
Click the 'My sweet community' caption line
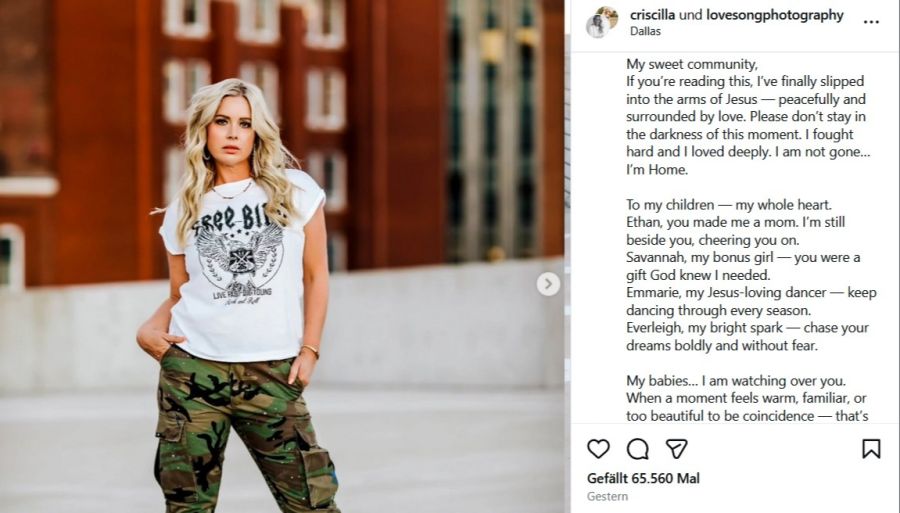[692, 64]
